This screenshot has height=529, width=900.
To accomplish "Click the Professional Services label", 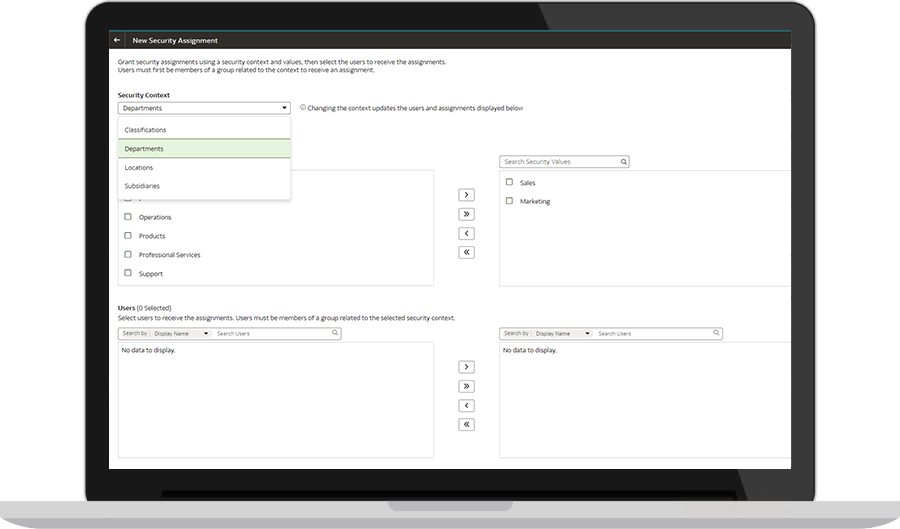I will pos(169,255).
